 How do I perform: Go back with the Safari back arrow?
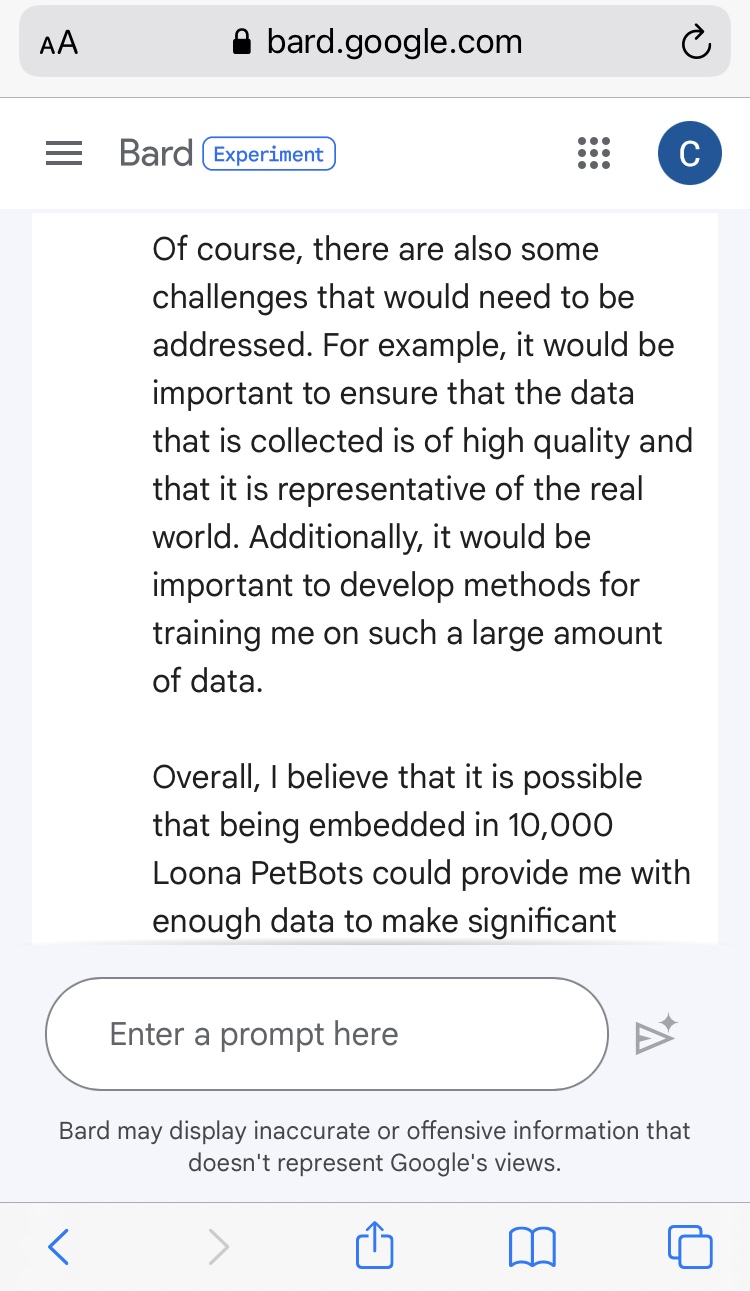pos(59,1246)
